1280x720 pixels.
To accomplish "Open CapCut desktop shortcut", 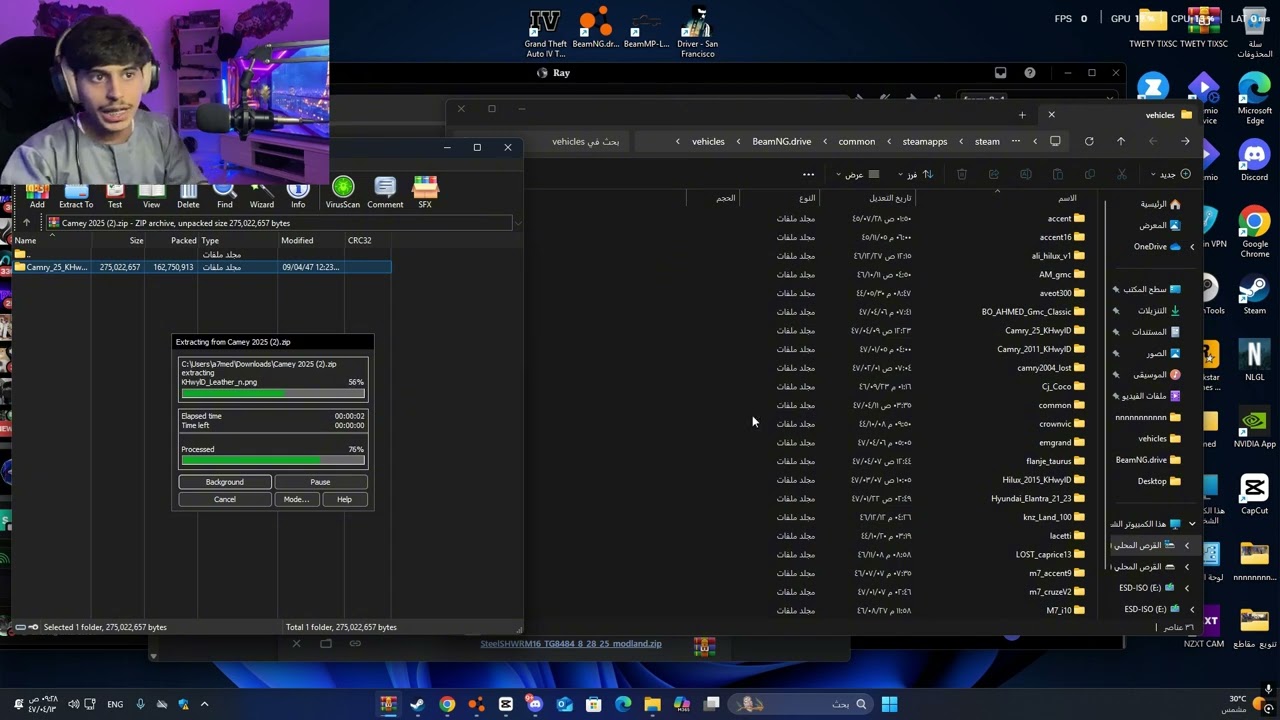I will pos(1254,494).
